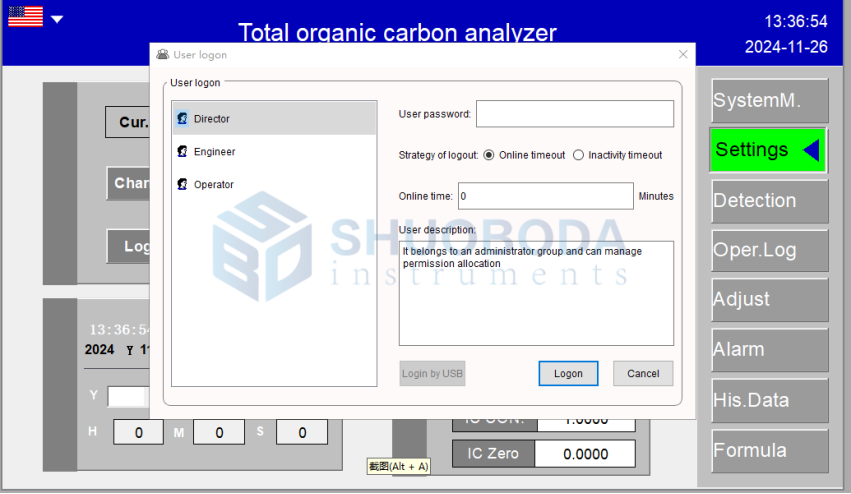Click the H hours input field
The width and height of the screenshot is (851, 494).
coord(138,432)
